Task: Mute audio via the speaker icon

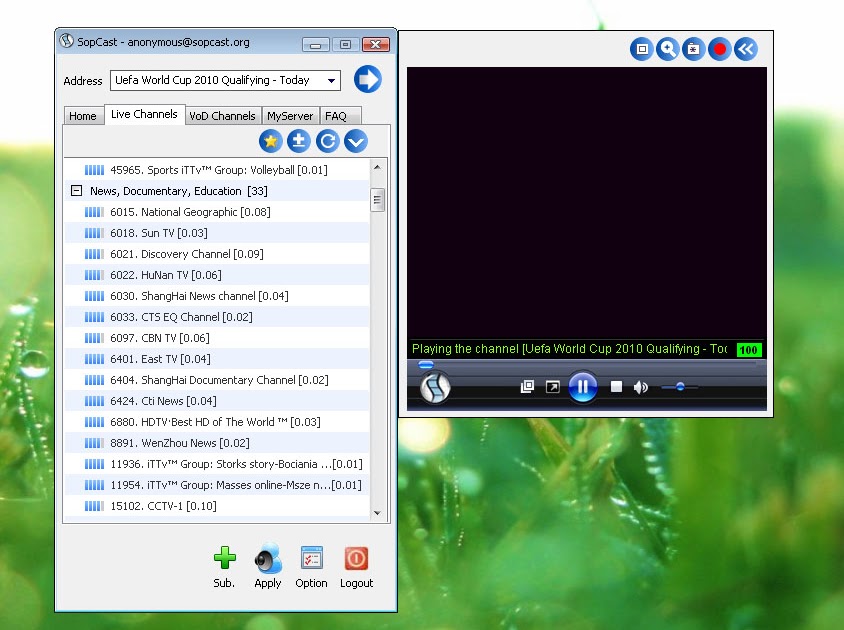Action: tap(641, 387)
